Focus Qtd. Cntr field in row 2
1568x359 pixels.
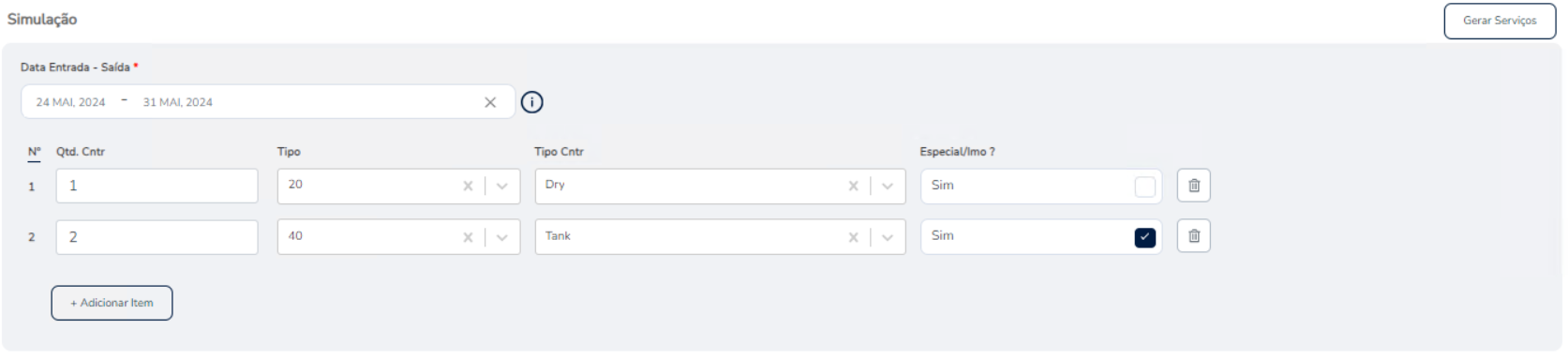[157, 237]
